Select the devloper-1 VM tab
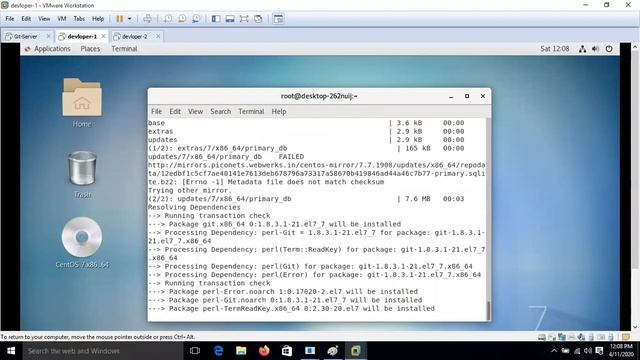 coord(82,36)
